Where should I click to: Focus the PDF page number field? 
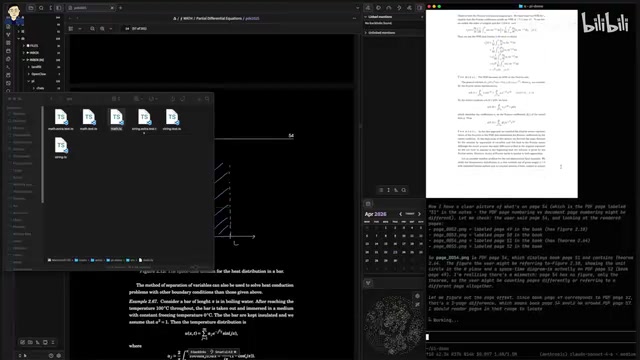(x=127, y=29)
